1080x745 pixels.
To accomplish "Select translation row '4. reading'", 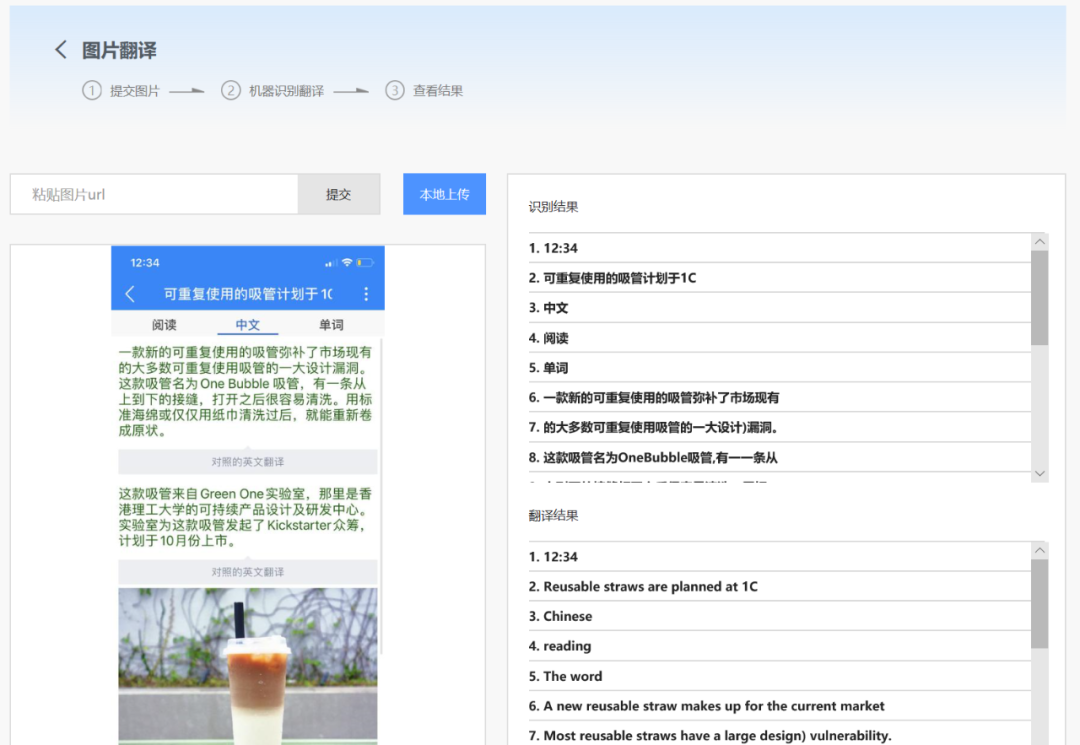I will click(x=780, y=646).
